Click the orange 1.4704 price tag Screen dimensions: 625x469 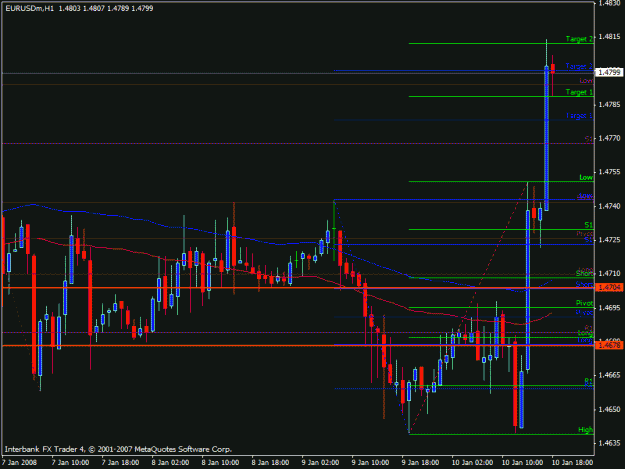click(609, 287)
